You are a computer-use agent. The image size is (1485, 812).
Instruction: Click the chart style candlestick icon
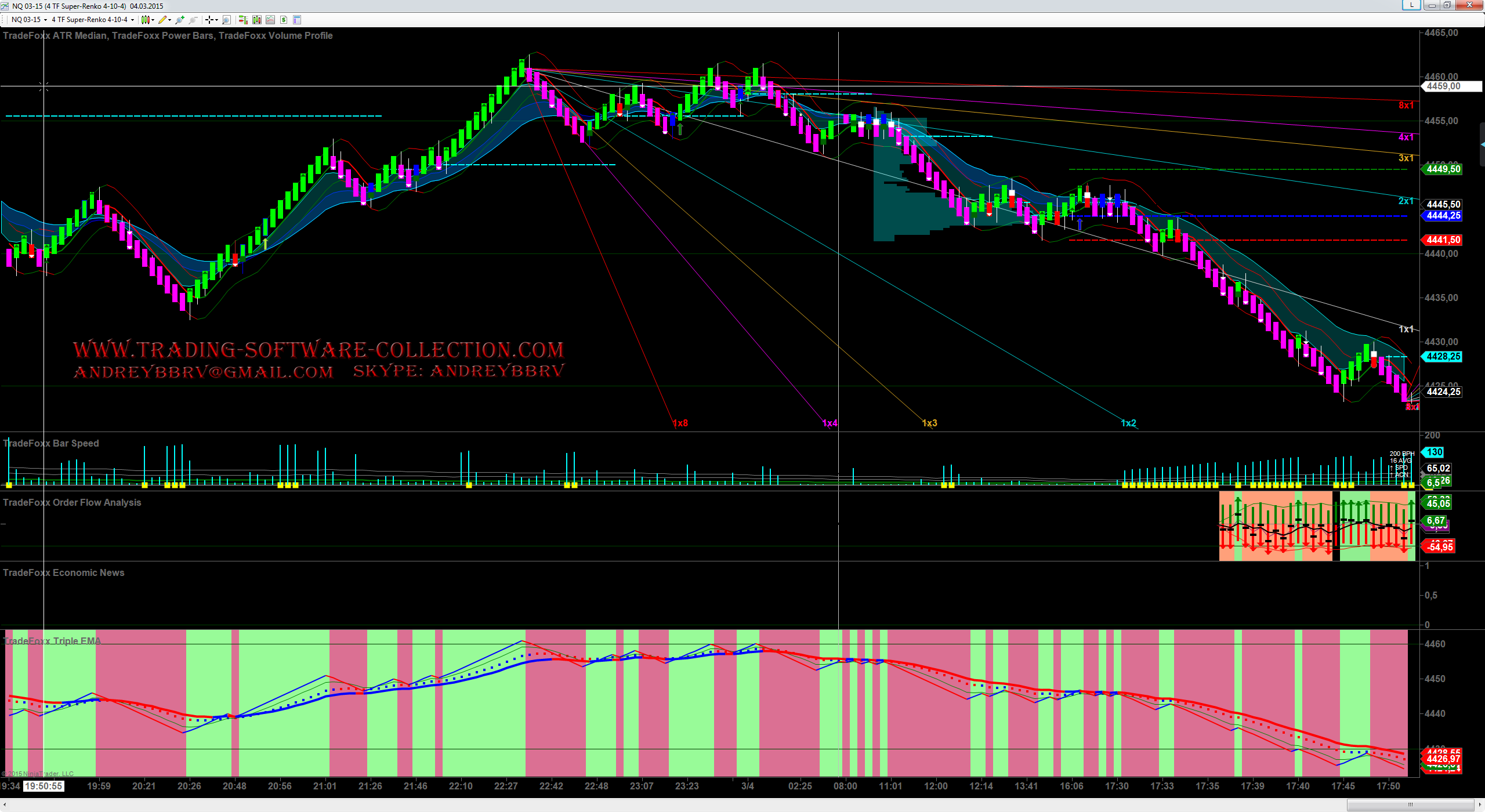point(145,20)
